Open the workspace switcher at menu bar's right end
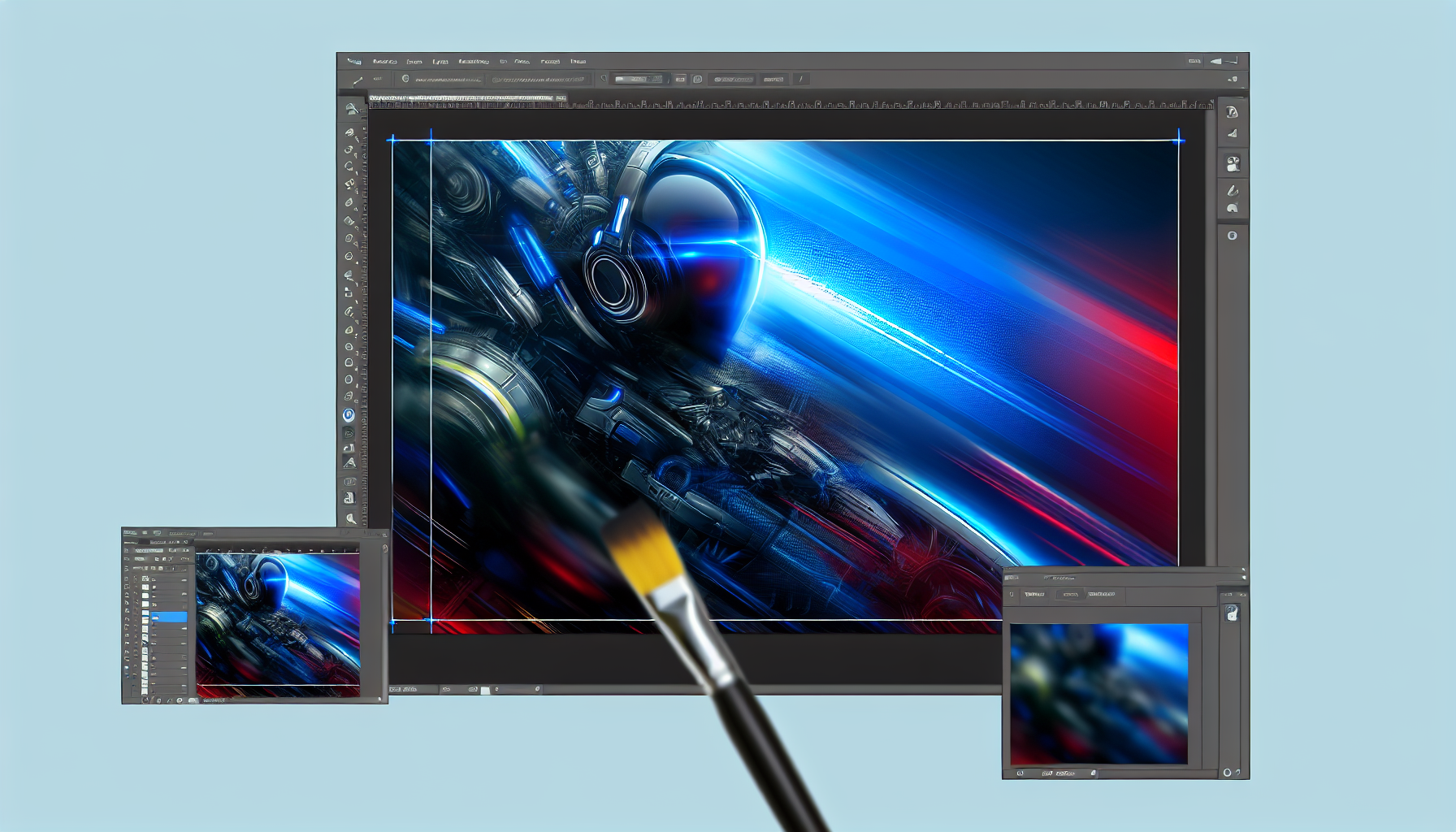This screenshot has height=832, width=1456. pos(1224,61)
